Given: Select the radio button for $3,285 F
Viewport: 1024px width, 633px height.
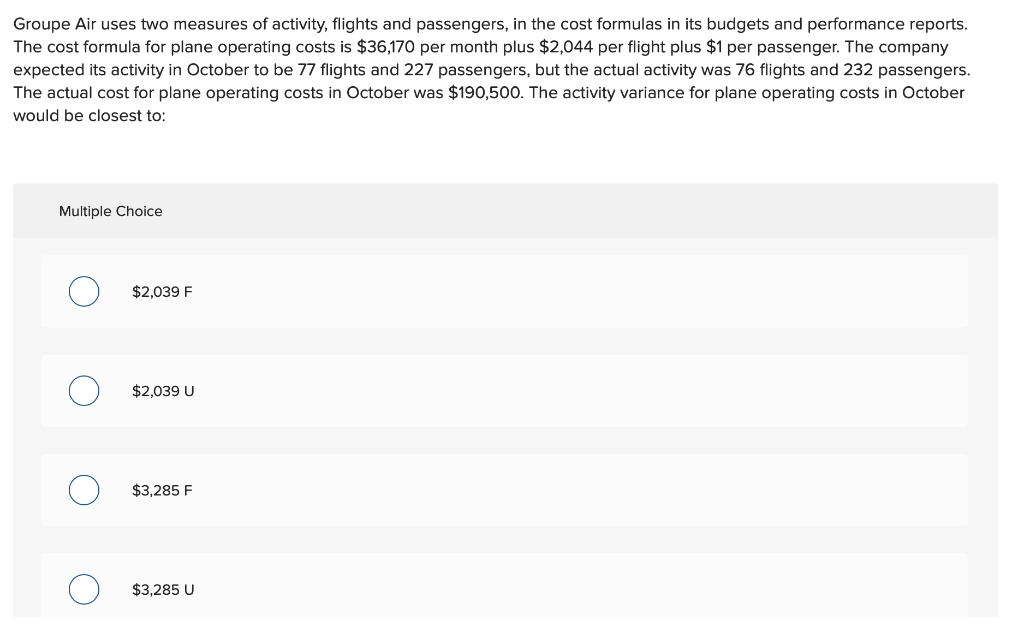Looking at the screenshot, I should [x=83, y=490].
